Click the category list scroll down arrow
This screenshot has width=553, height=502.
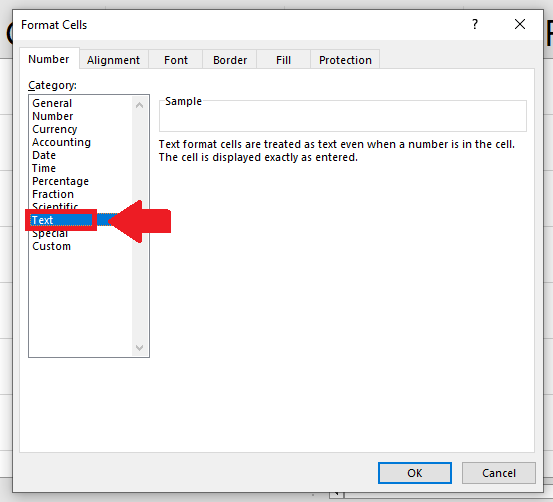[139, 348]
